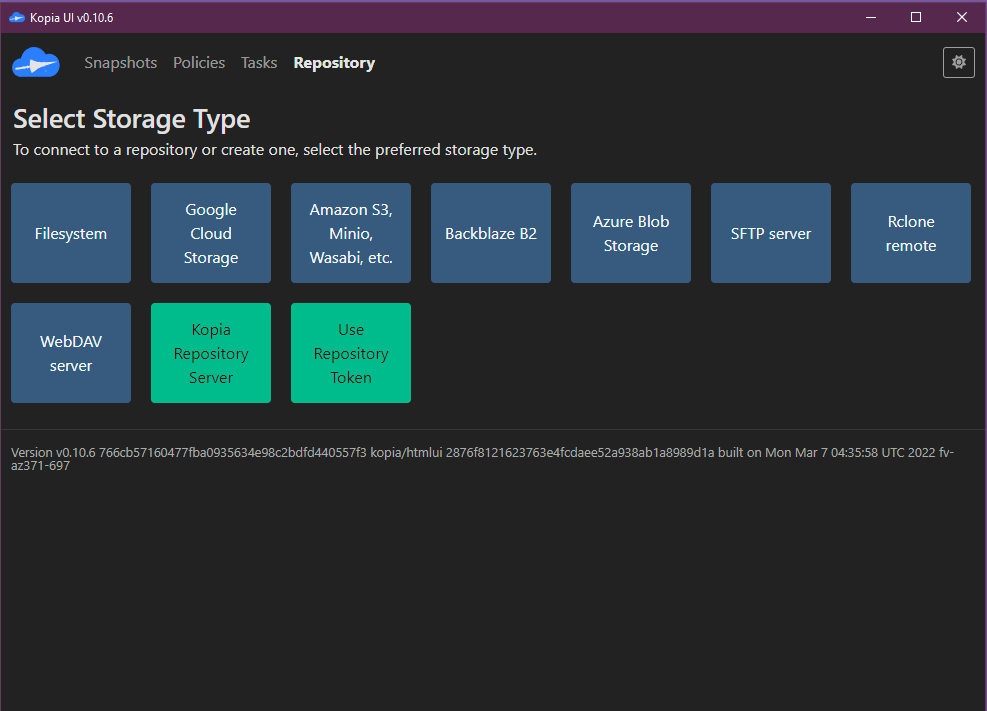
Task: Select the Repository tab
Action: pos(334,63)
